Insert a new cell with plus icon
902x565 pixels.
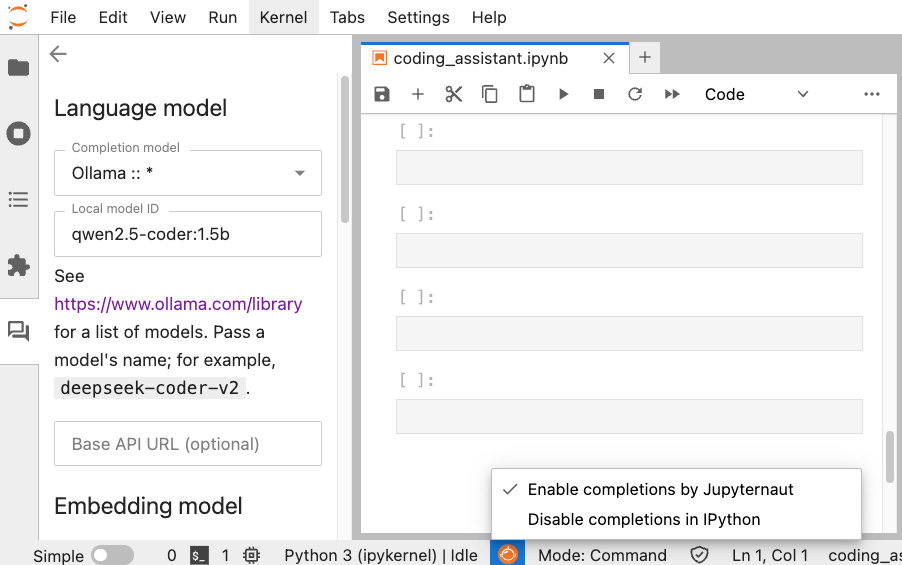[418, 94]
